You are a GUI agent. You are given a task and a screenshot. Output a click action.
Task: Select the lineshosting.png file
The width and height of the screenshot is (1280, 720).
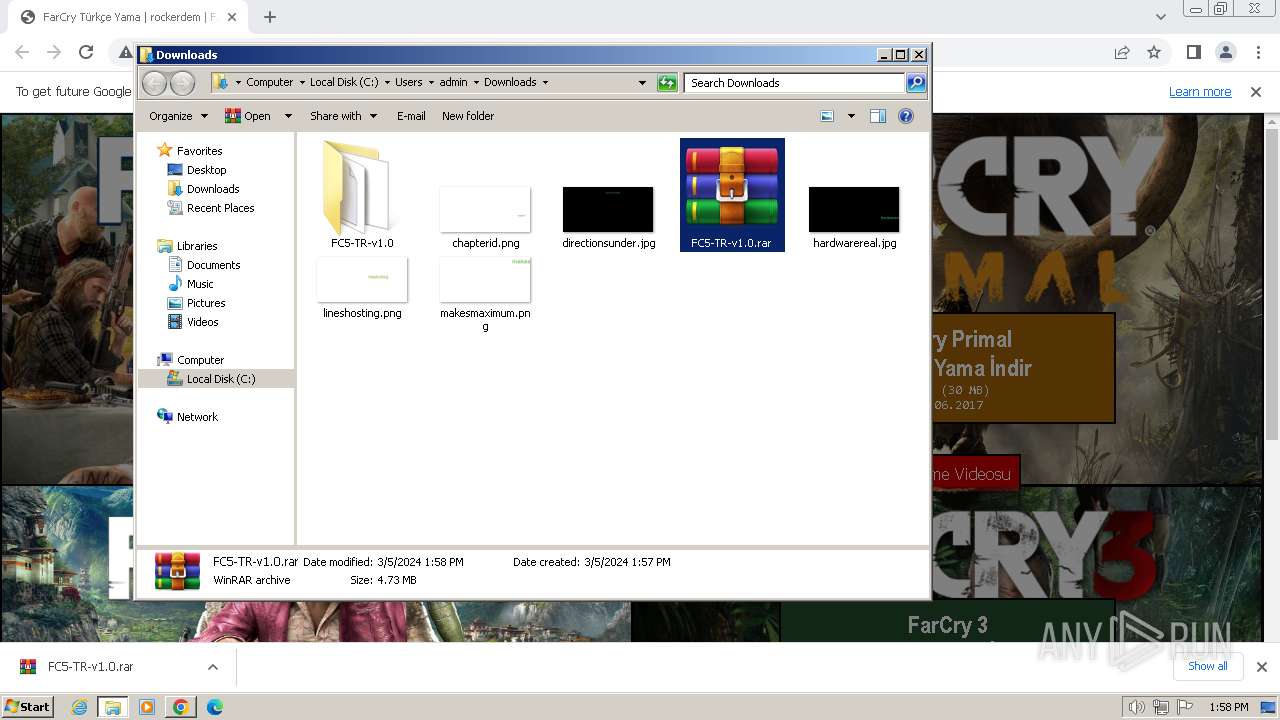362,288
